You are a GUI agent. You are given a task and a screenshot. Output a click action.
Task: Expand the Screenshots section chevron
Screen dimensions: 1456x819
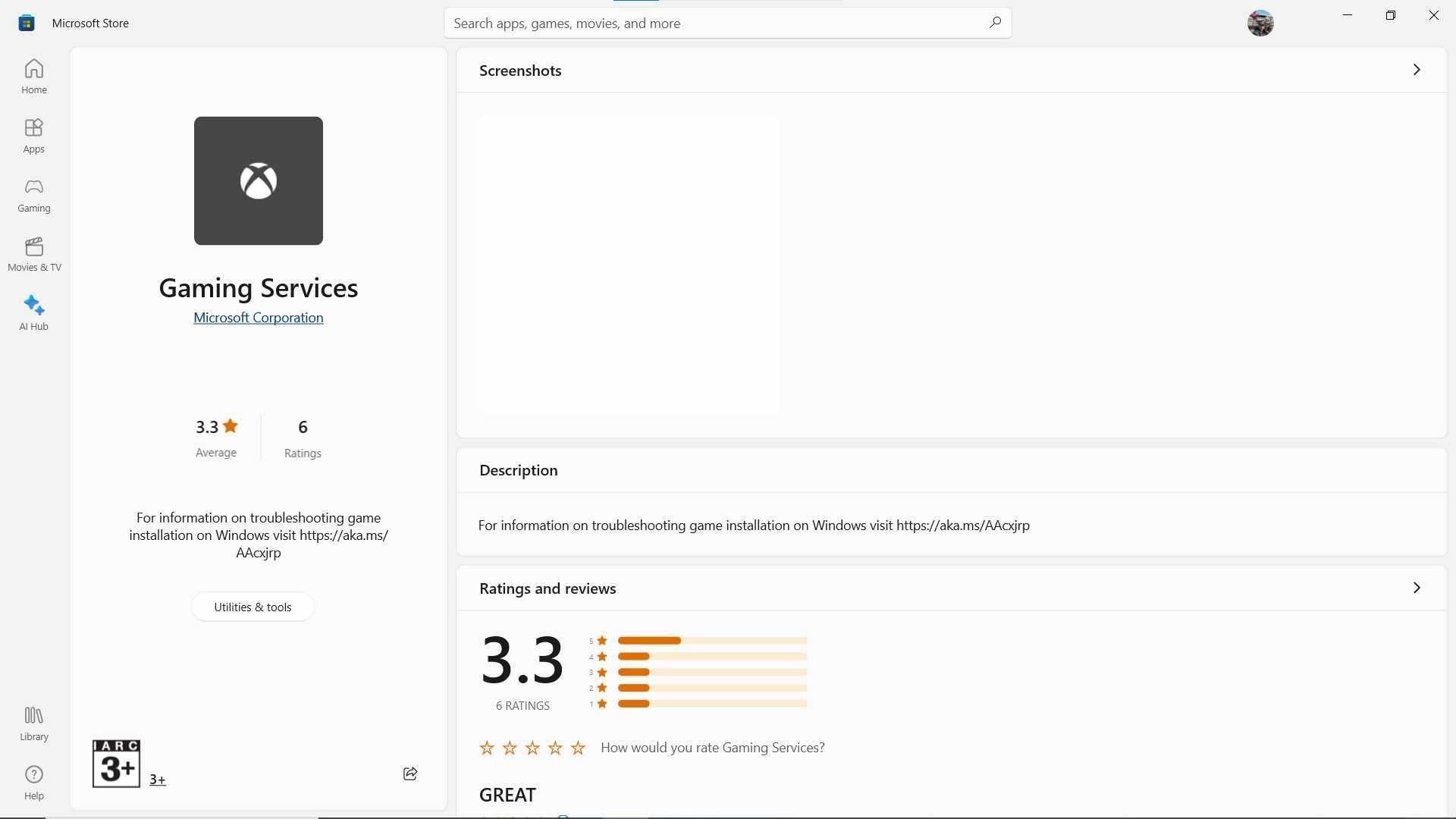pyautogui.click(x=1416, y=70)
